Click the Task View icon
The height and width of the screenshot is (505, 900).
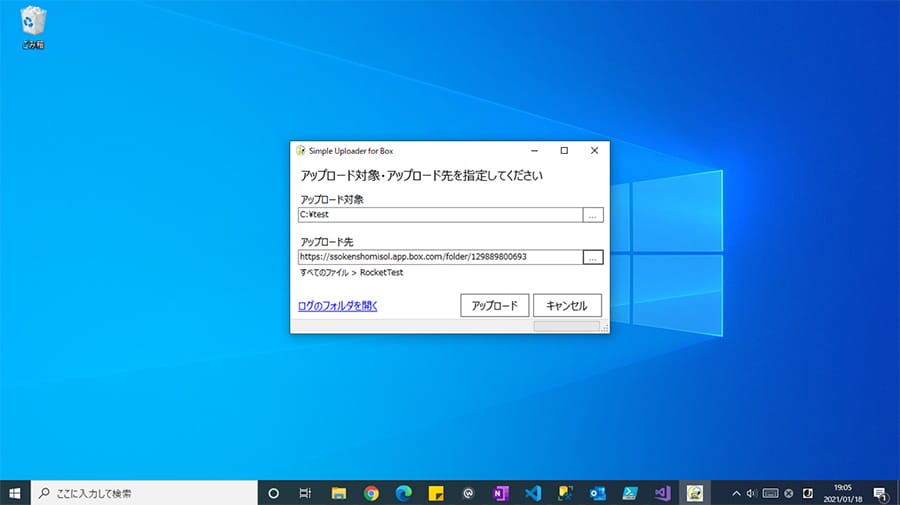tap(306, 493)
